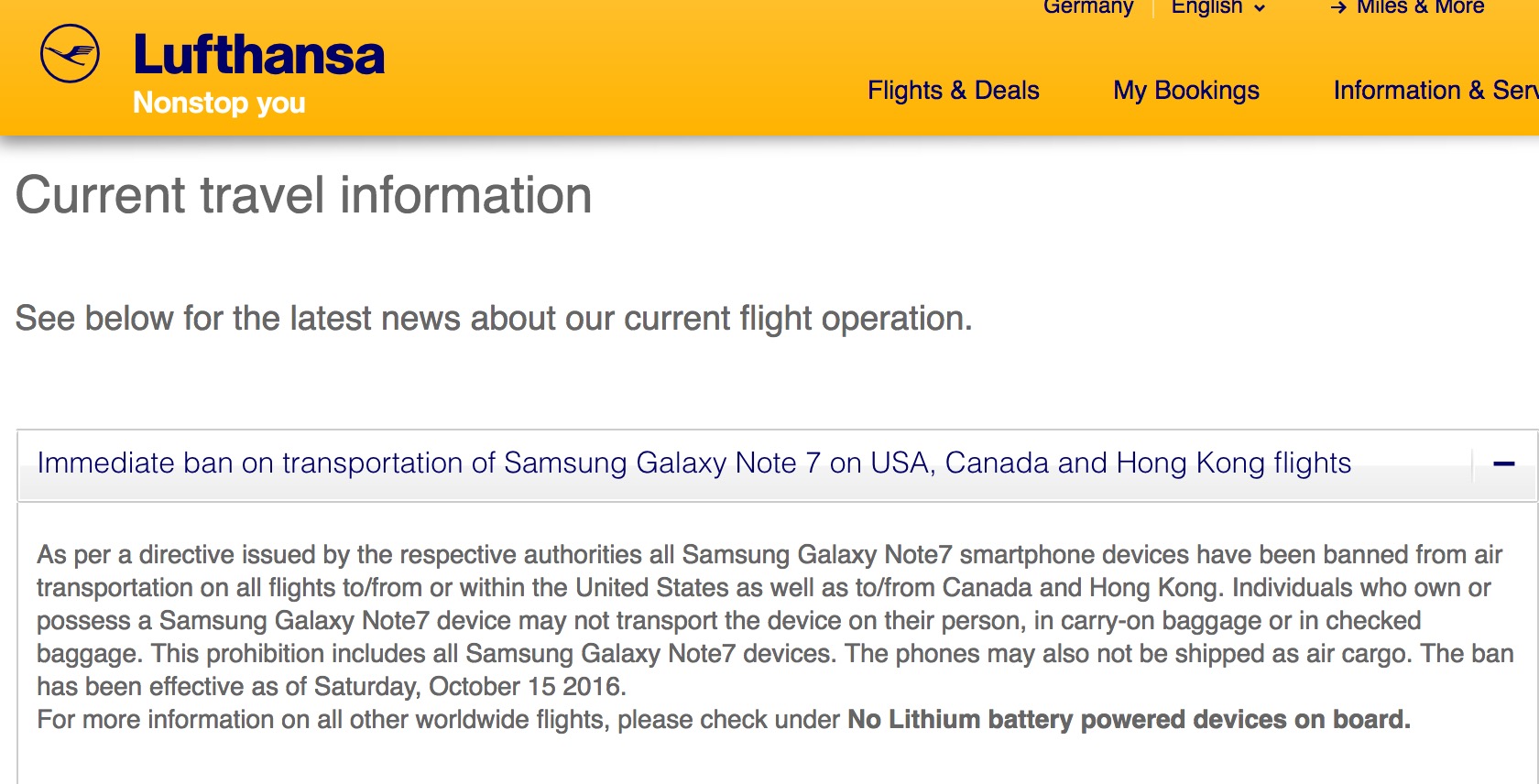Click the October 15 2016 effective date text
This screenshot has width=1539, height=784.
click(527, 686)
